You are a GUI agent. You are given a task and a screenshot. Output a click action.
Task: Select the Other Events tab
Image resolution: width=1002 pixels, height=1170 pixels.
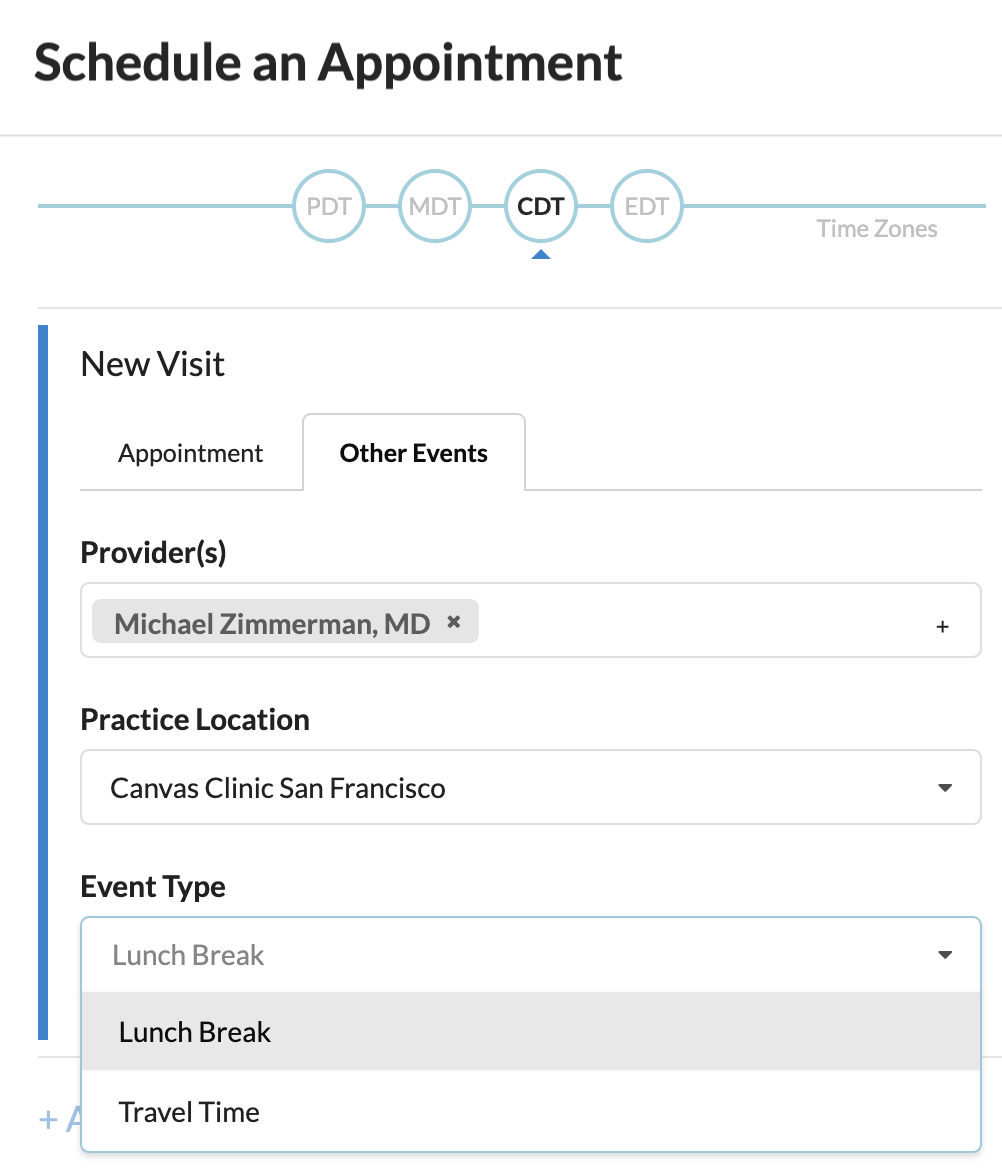coord(413,453)
